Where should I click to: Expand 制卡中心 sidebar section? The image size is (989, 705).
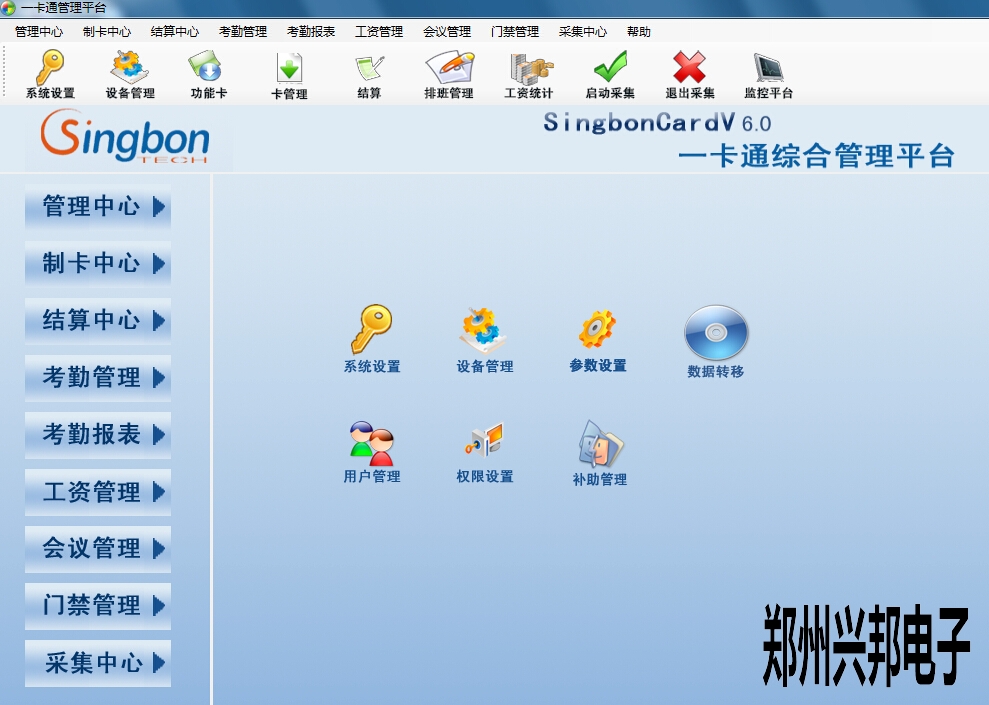coord(98,263)
